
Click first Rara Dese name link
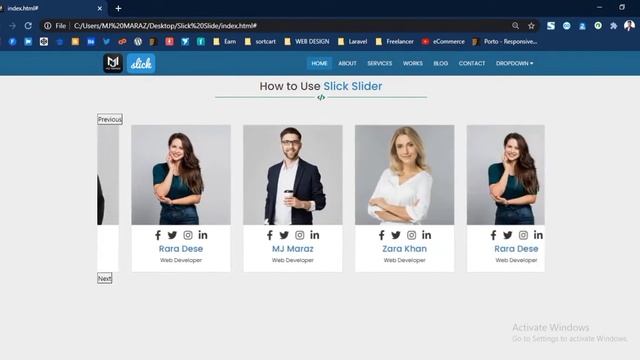[181, 249]
